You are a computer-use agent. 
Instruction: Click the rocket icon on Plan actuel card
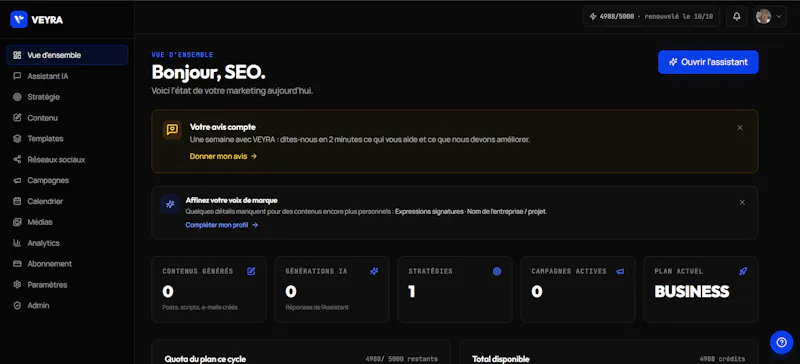pyautogui.click(x=743, y=272)
